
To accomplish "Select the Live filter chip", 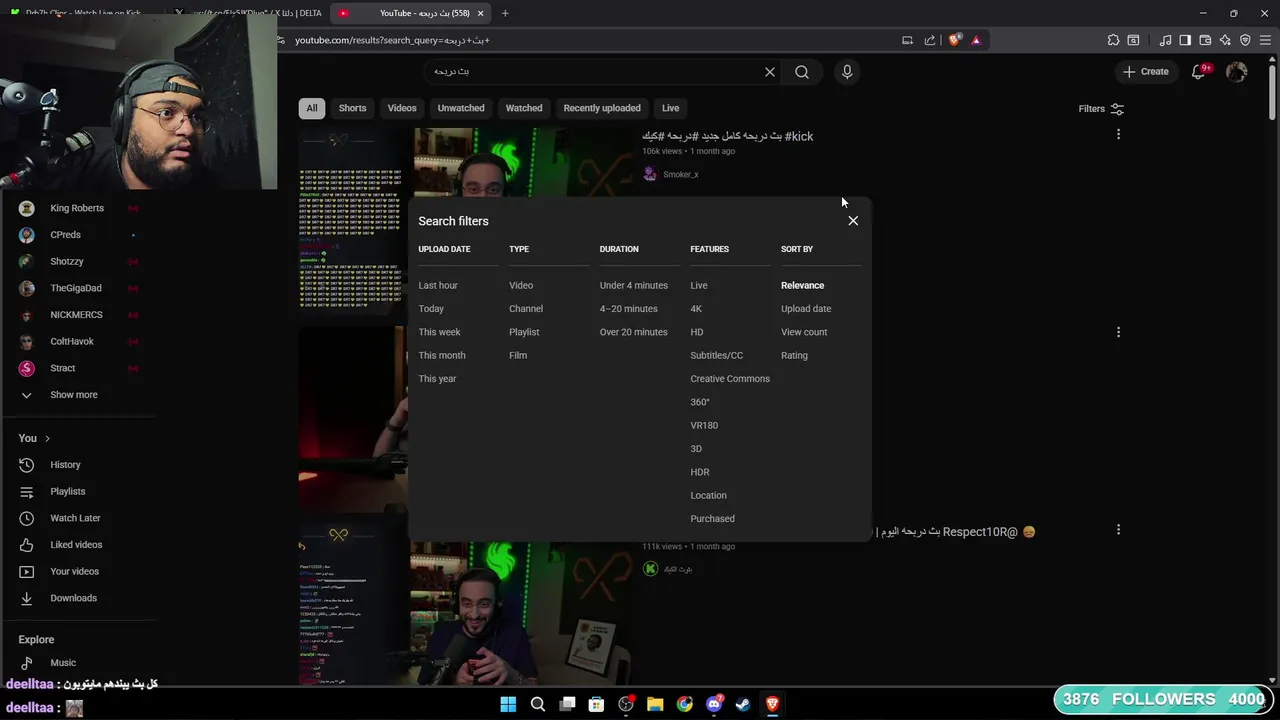I will (670, 108).
